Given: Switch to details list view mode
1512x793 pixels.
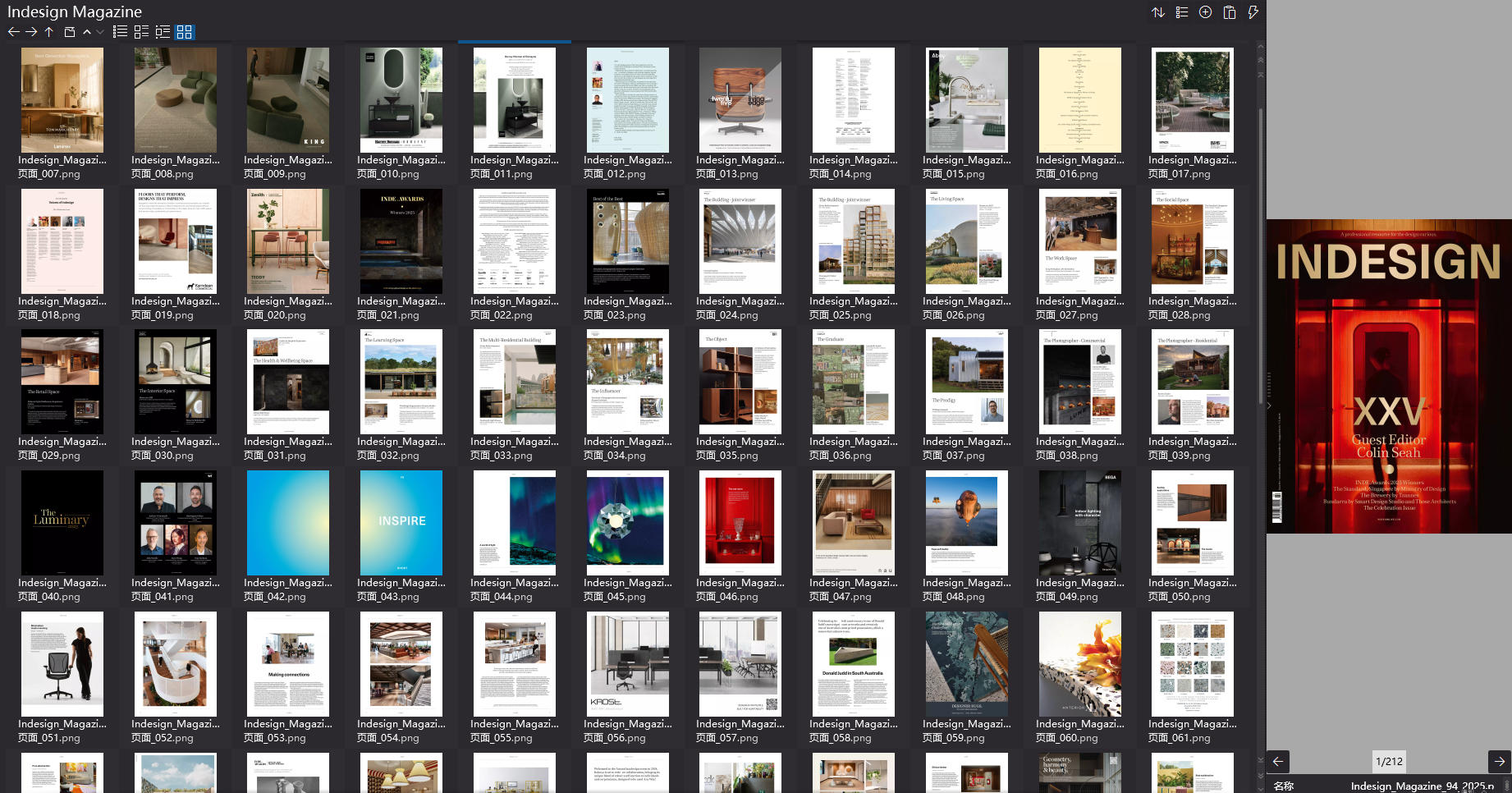Looking at the screenshot, I should [x=141, y=32].
